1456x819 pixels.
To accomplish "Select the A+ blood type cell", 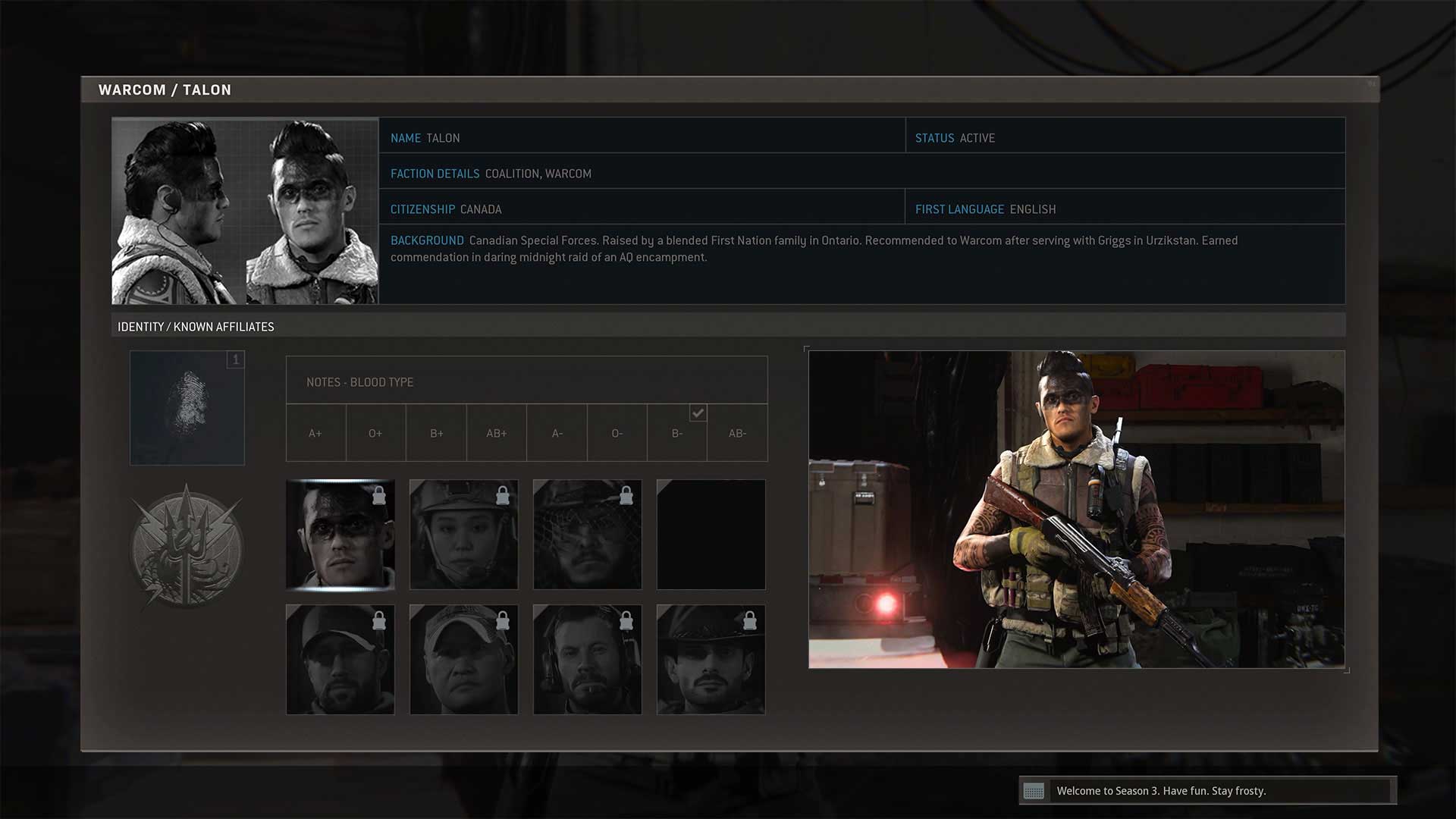I will click(x=315, y=433).
